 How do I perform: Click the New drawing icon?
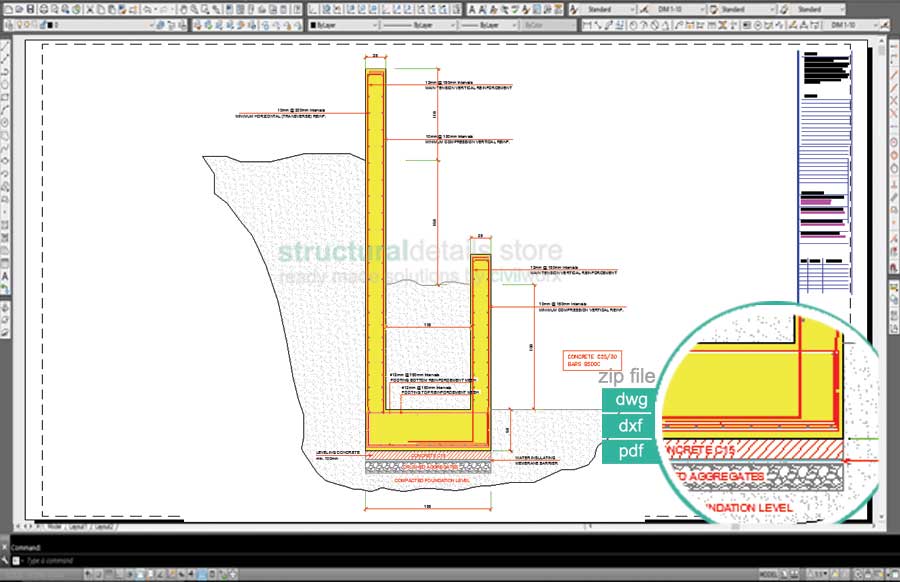9,8
